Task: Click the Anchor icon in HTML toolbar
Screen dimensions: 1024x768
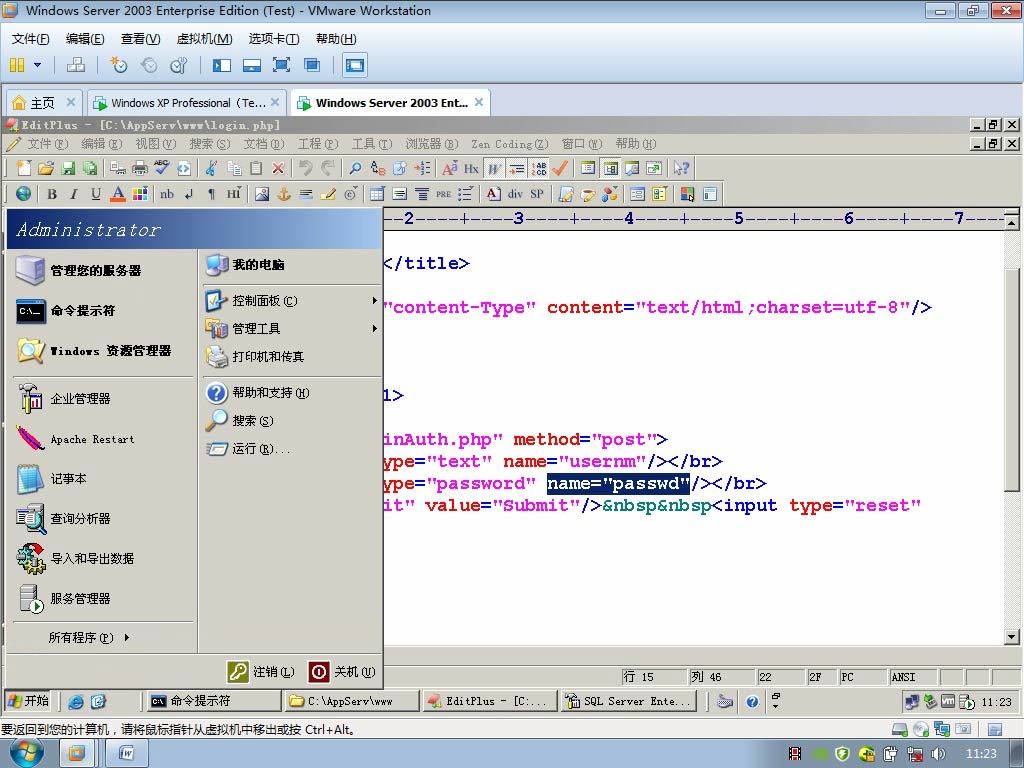Action: [284, 194]
